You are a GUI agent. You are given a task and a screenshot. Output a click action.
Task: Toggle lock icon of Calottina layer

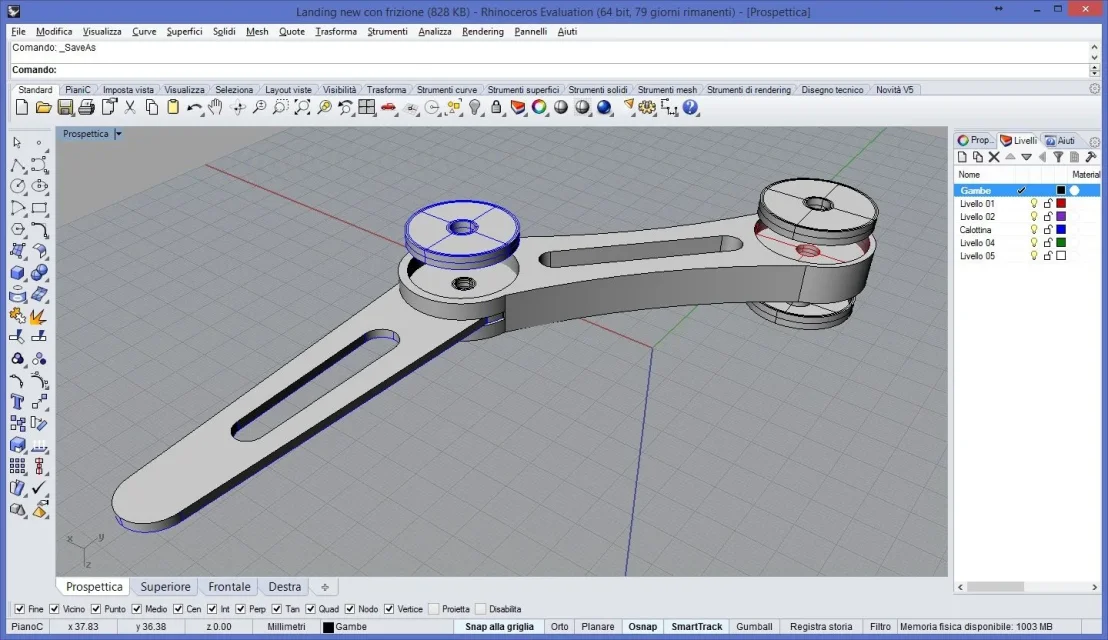click(x=1048, y=230)
